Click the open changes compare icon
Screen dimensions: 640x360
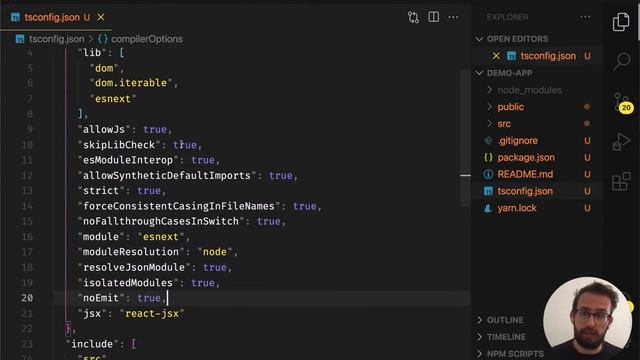pos(413,17)
